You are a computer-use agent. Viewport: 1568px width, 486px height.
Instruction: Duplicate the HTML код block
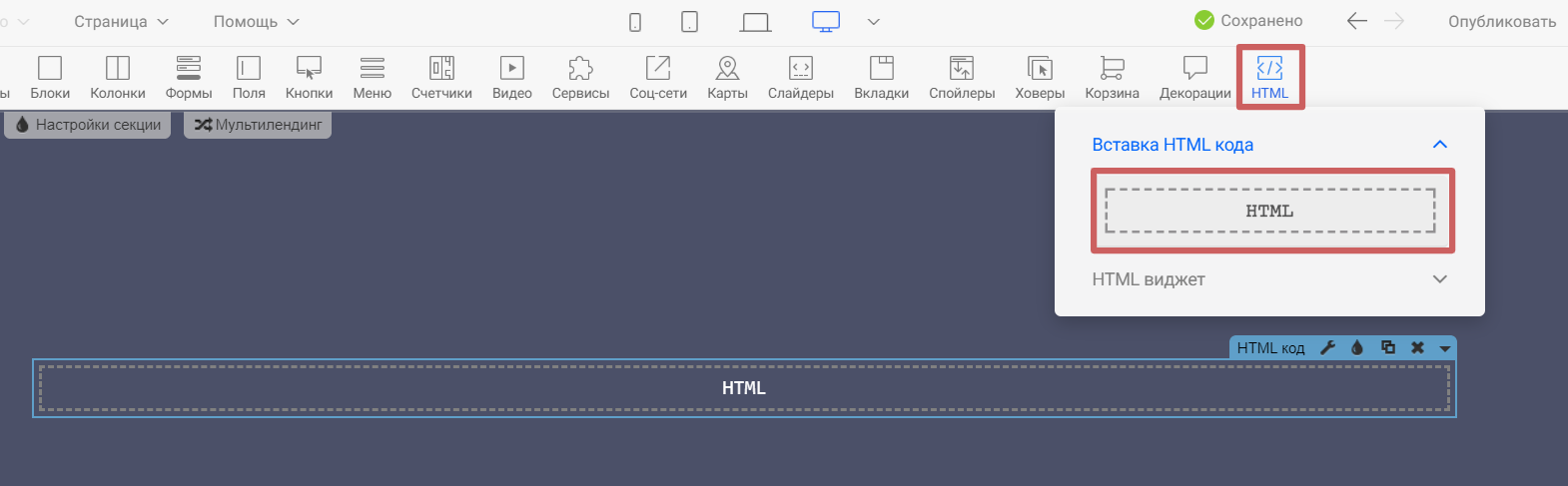[x=1387, y=347]
